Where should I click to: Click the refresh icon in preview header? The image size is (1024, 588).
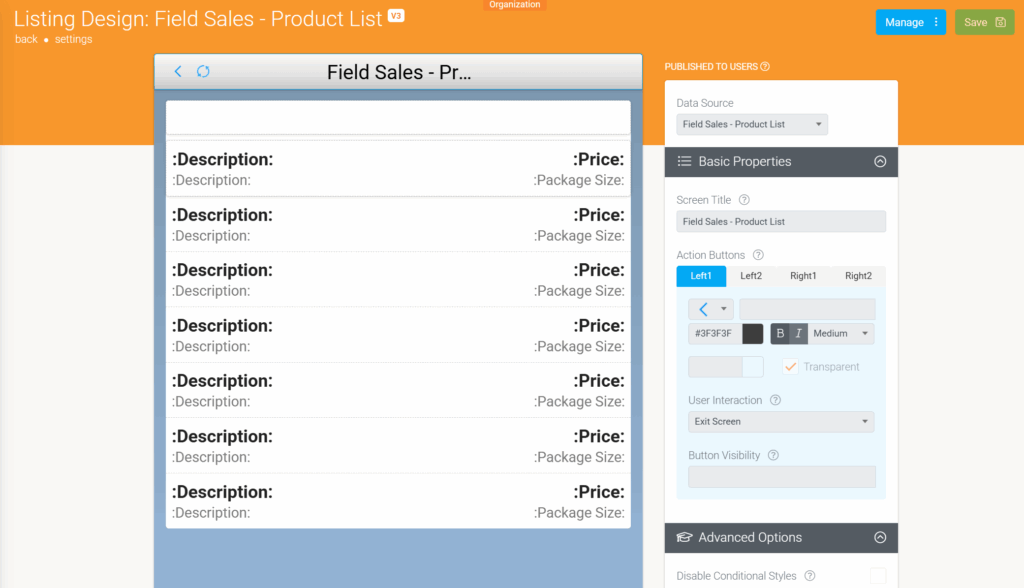pyautogui.click(x=203, y=71)
